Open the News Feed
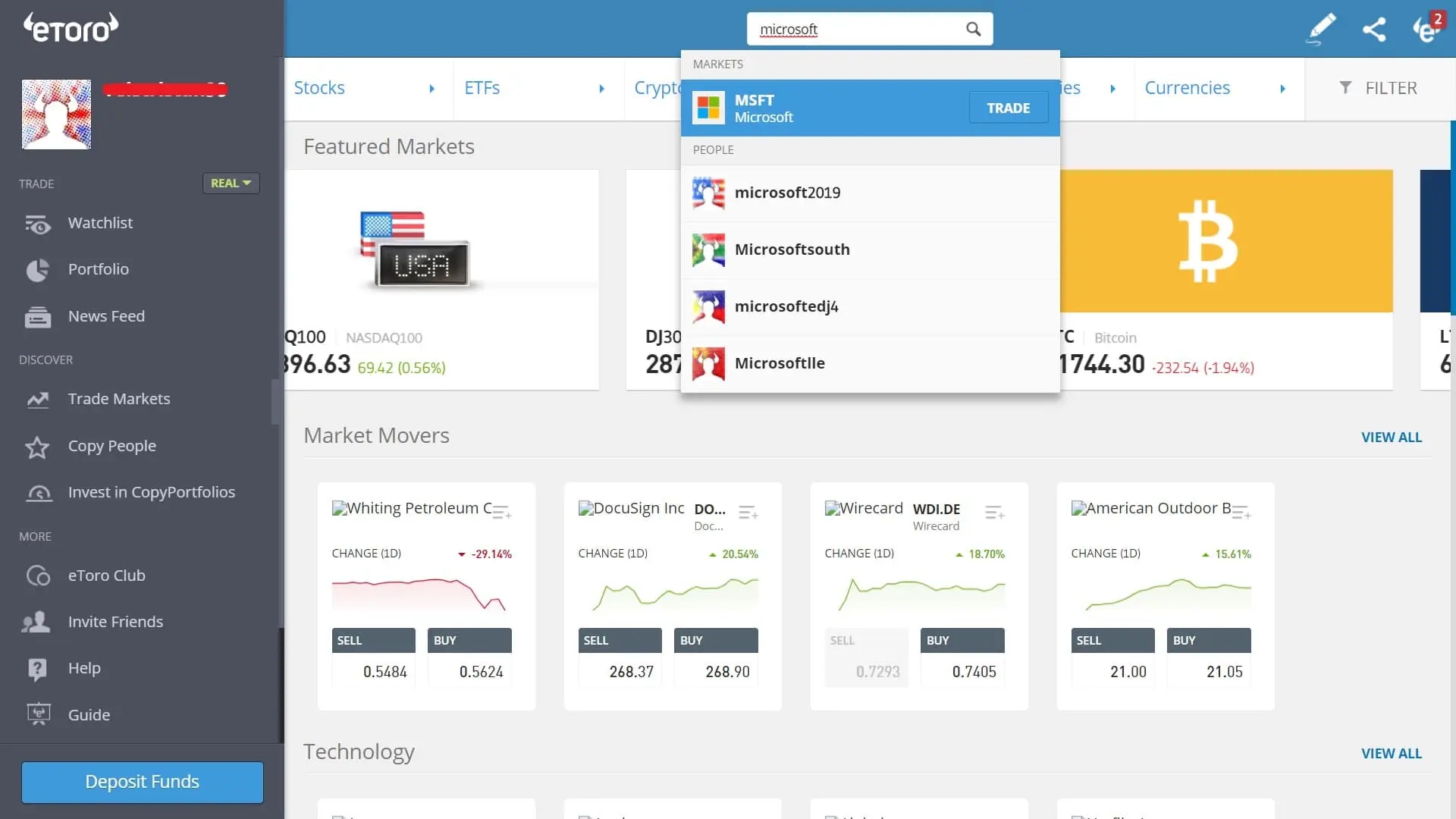 click(106, 316)
